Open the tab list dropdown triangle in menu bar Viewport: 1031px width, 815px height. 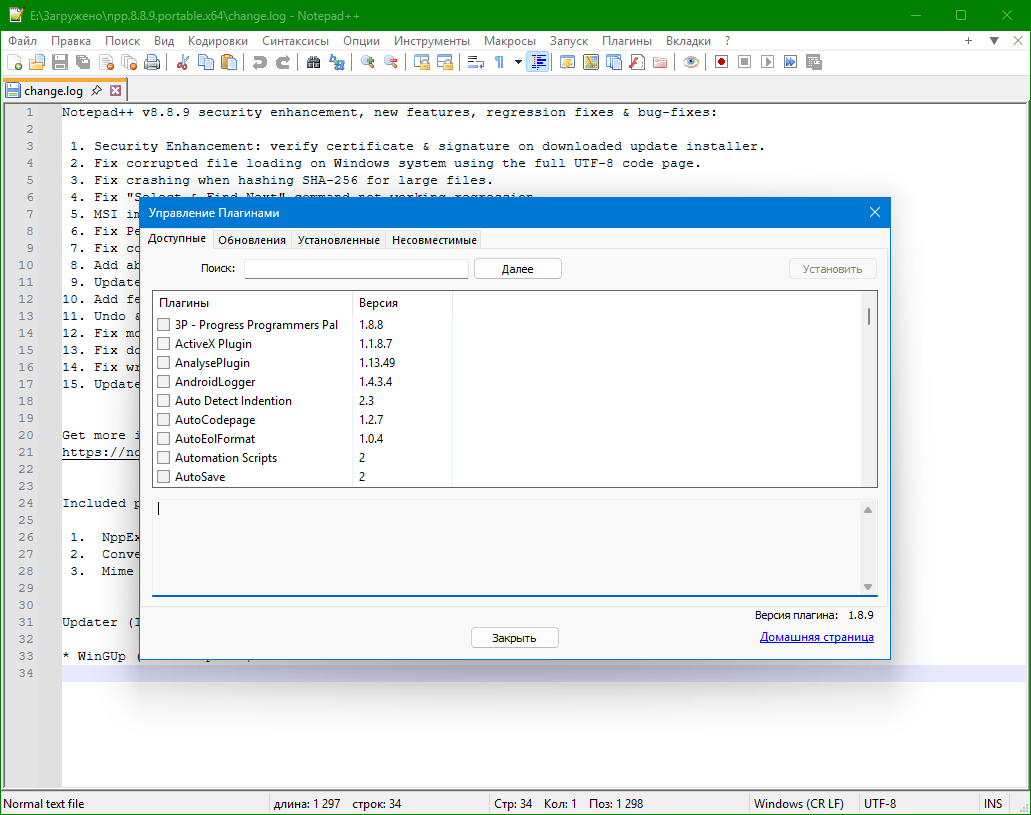click(994, 41)
